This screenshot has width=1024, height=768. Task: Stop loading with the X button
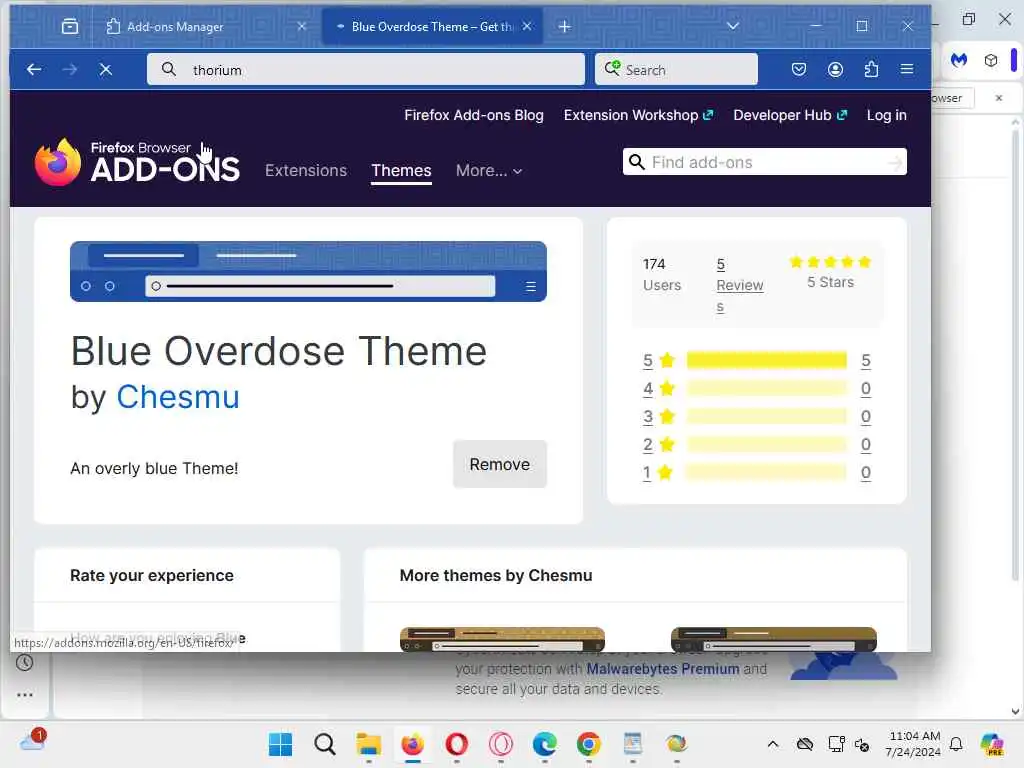(106, 69)
